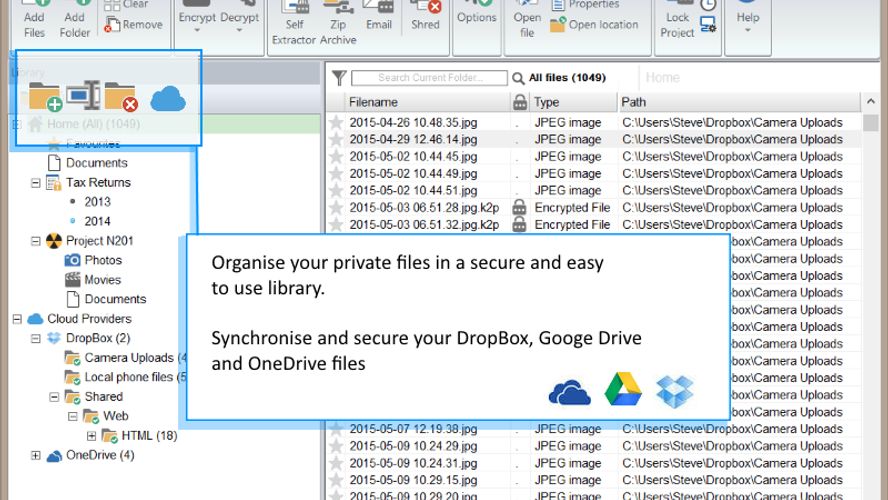Viewport: 888px width, 500px height.
Task: Click scrollbar up arrow in file list
Action: (x=870, y=102)
